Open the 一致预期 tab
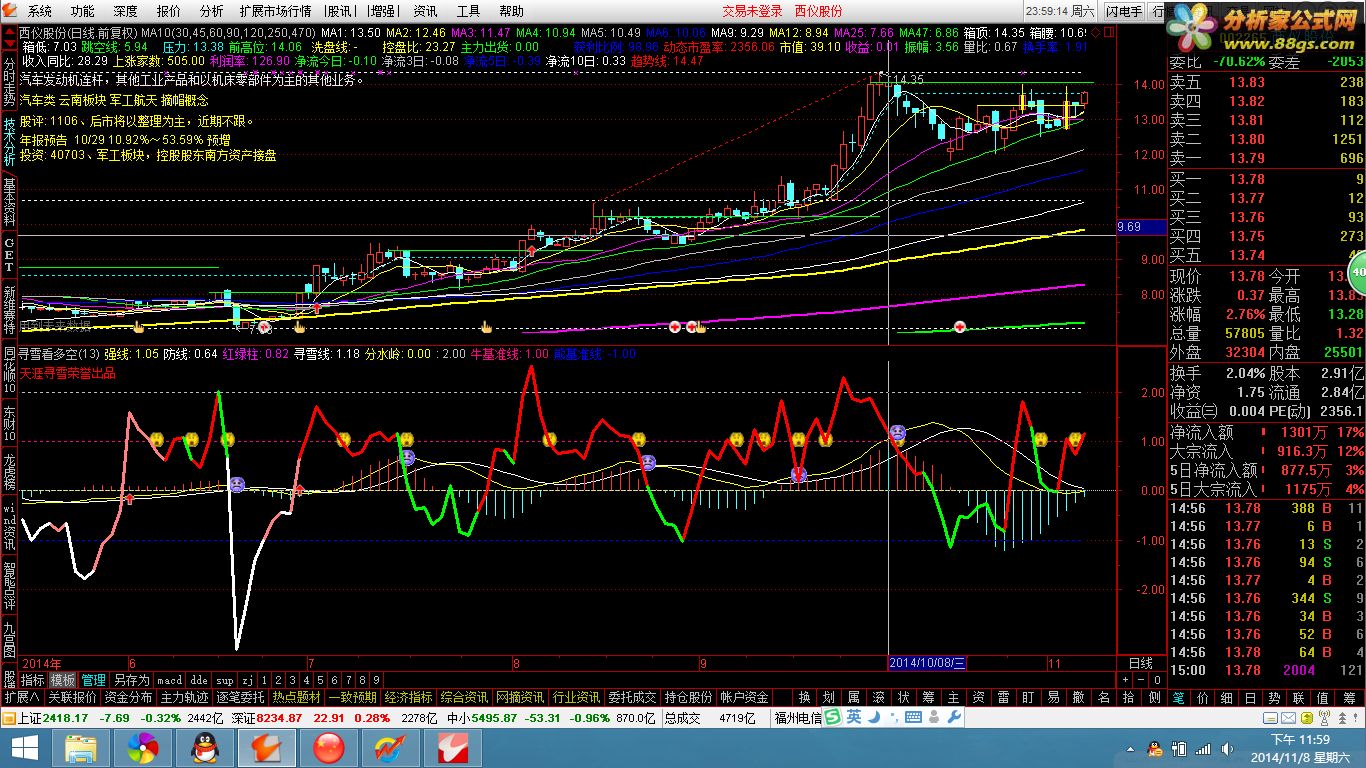This screenshot has width=1366, height=768. (352, 697)
